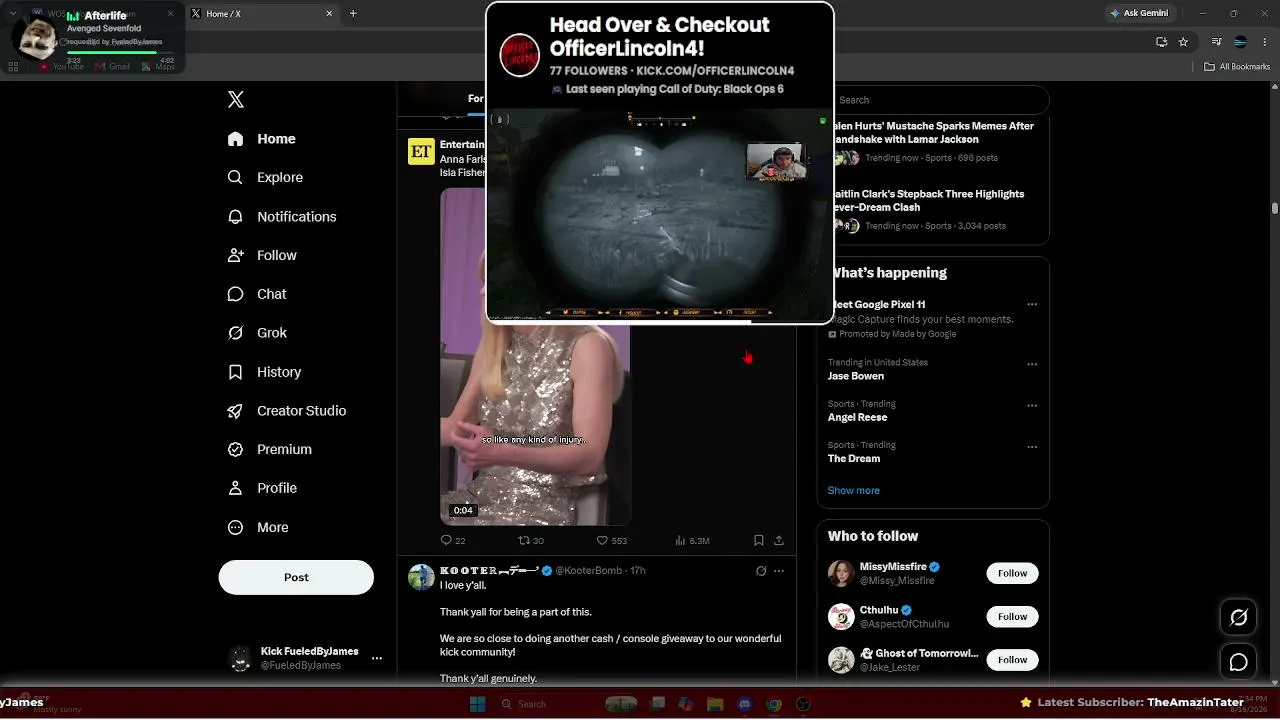Image resolution: width=1280 pixels, height=720 pixels.
Task: Follow MissyMissfire
Action: [x=1012, y=573]
